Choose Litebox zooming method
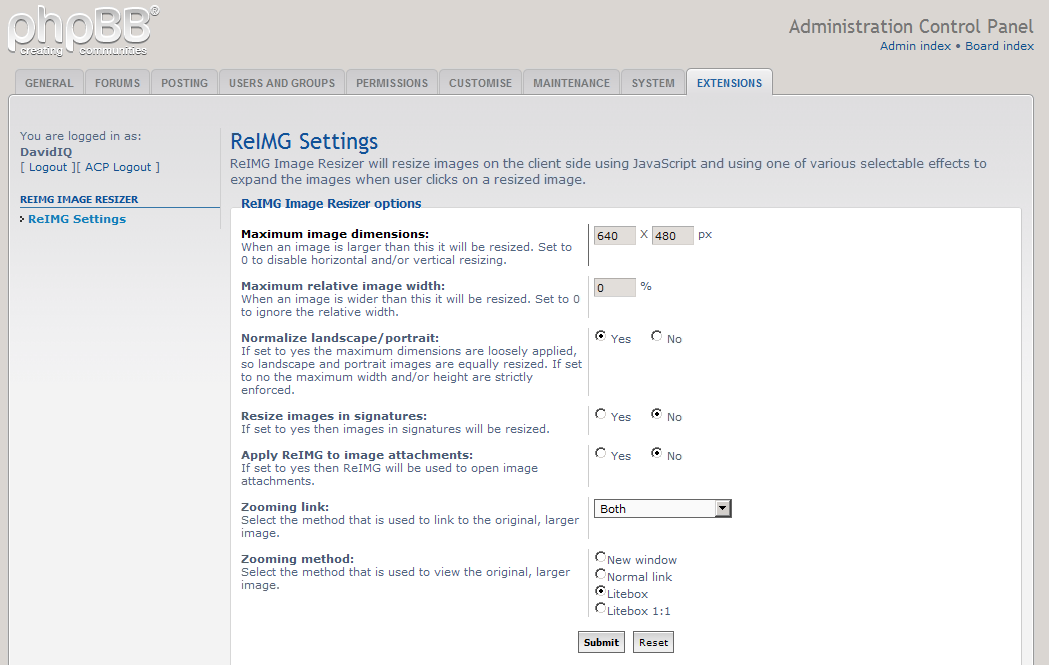 coord(600,591)
